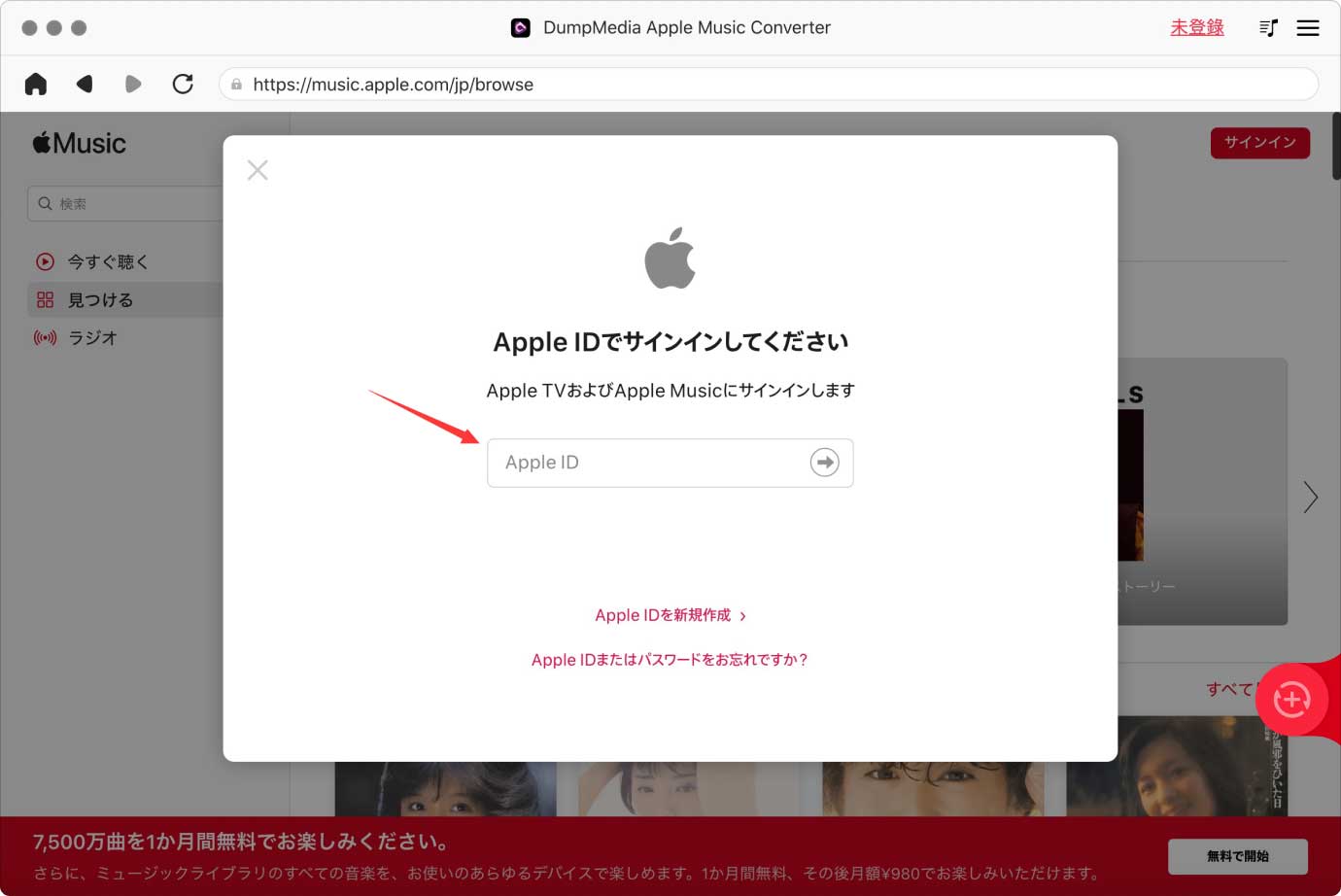The height and width of the screenshot is (896, 1341).
Task: Submit Apple ID with the arrow button
Action: (x=825, y=463)
